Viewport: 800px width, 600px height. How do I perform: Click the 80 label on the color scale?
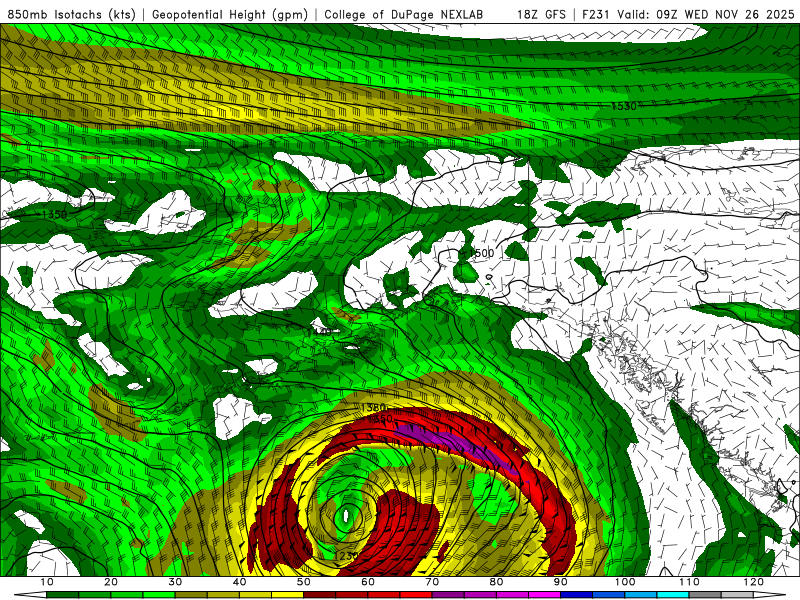pyautogui.click(x=496, y=582)
